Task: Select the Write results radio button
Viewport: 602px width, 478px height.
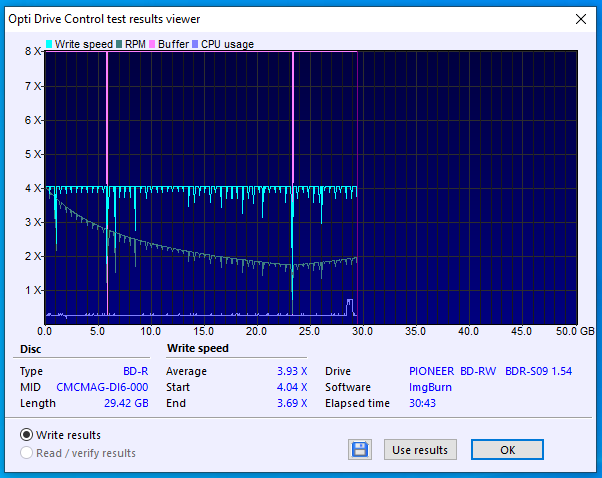Action: point(26,435)
